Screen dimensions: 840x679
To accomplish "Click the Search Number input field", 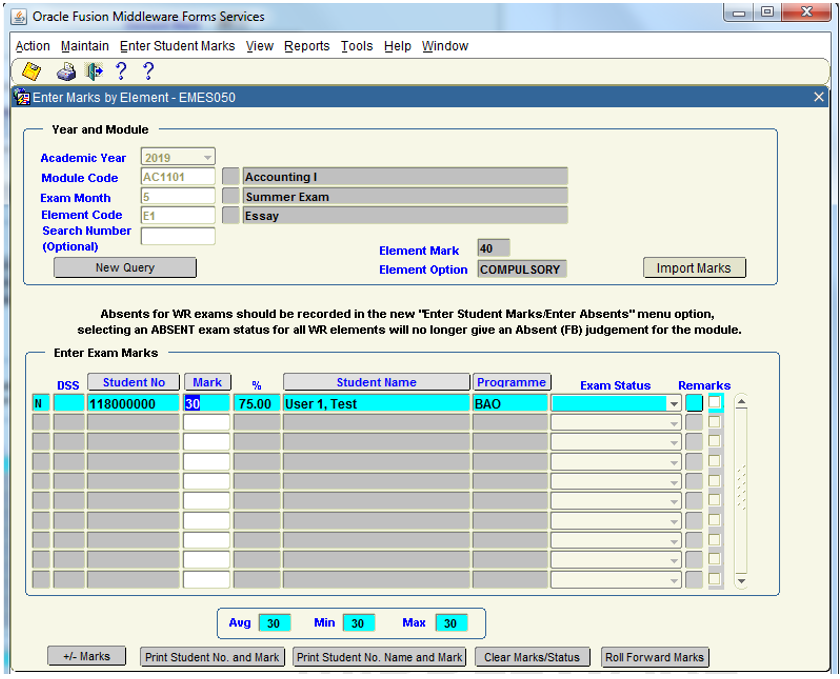I will pos(178,236).
